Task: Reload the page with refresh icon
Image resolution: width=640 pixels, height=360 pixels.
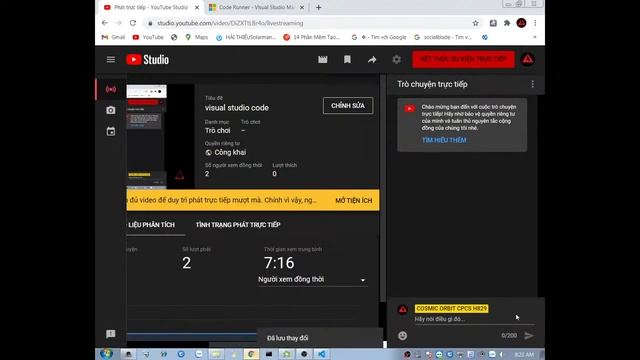Action: [133, 23]
